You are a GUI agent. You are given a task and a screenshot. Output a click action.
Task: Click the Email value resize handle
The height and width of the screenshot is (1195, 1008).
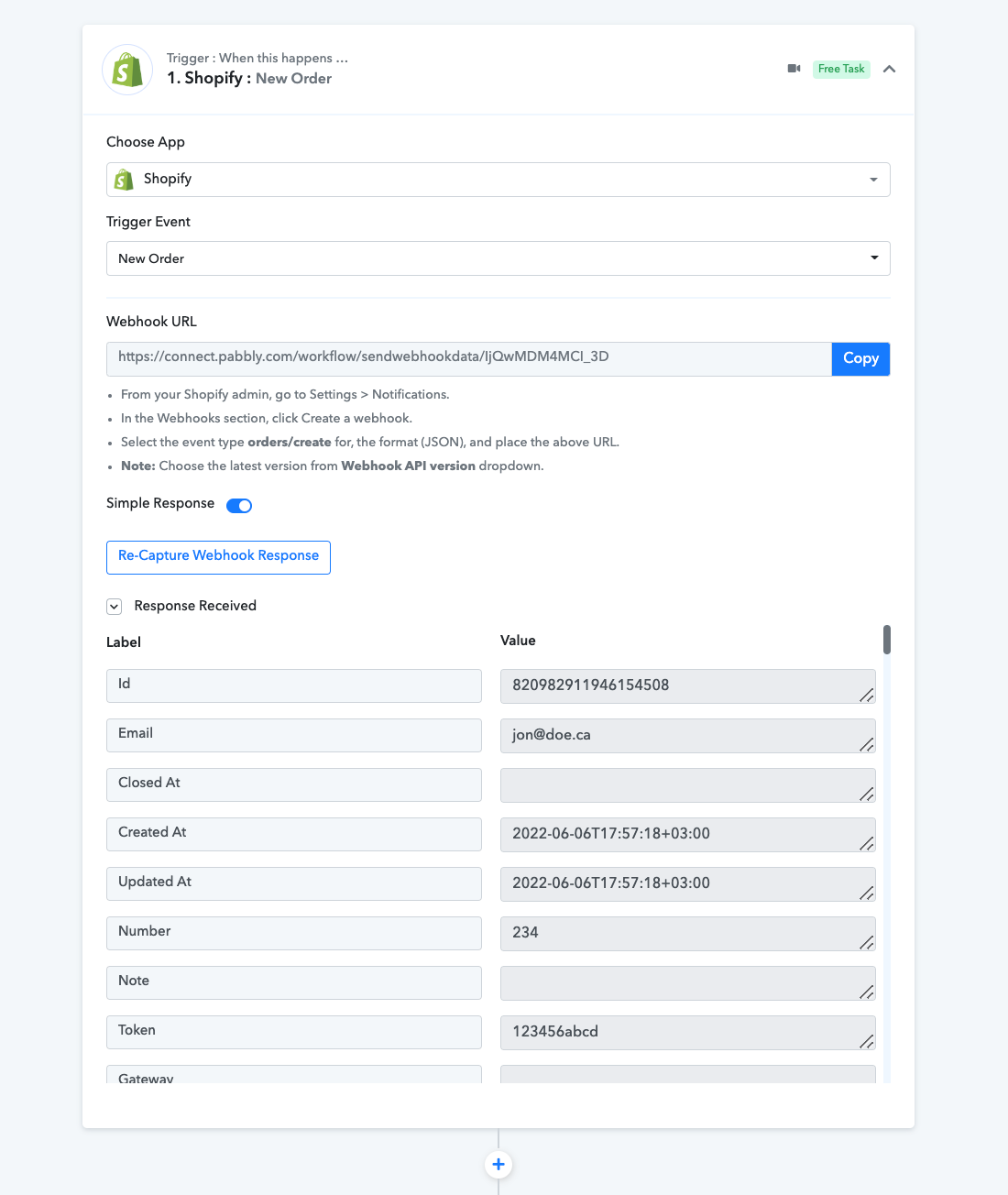point(867,745)
